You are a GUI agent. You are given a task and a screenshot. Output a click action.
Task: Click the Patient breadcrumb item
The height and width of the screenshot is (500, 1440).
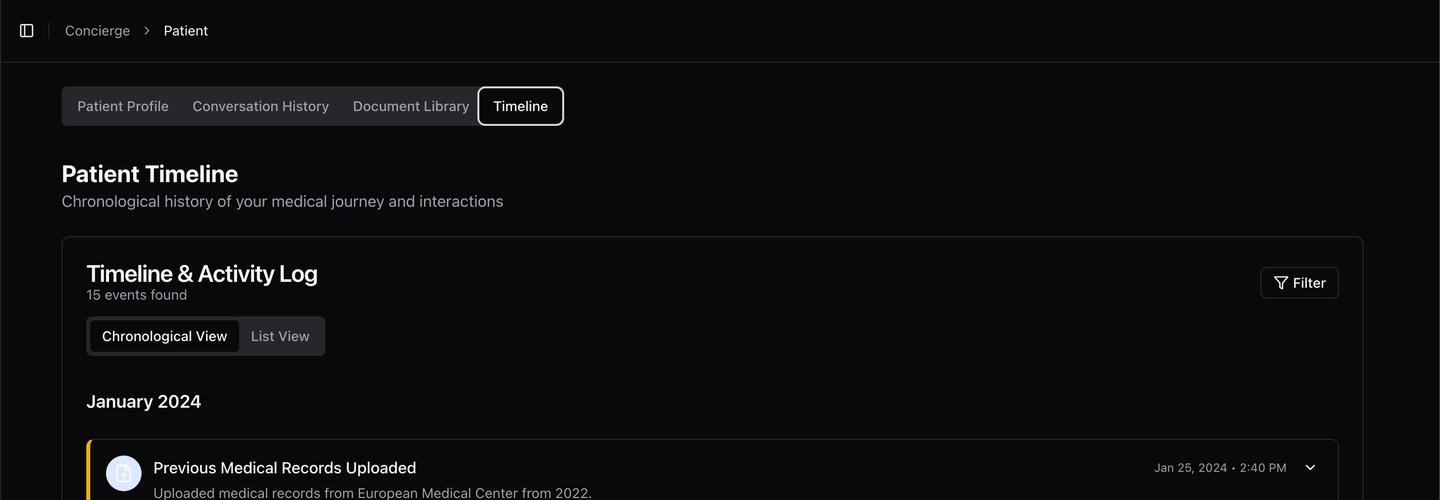coord(186,31)
